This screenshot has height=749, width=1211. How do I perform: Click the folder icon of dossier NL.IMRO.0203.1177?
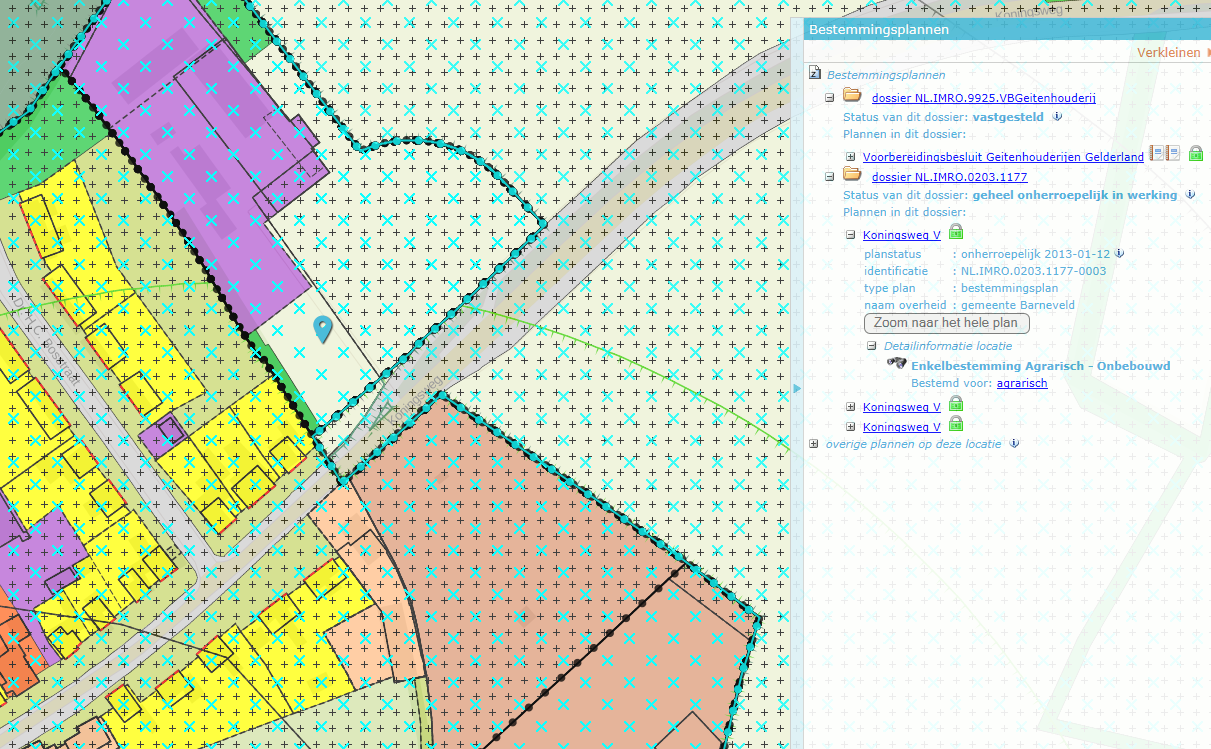(852, 175)
